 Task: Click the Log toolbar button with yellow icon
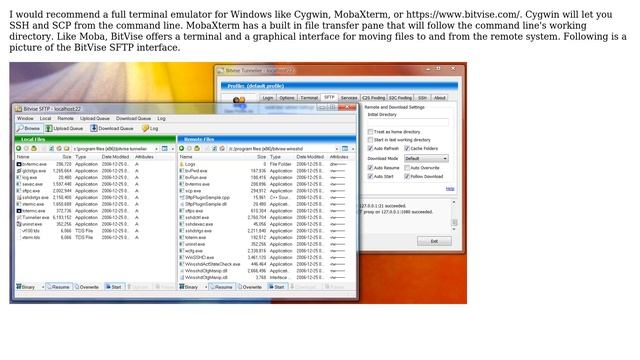150,128
